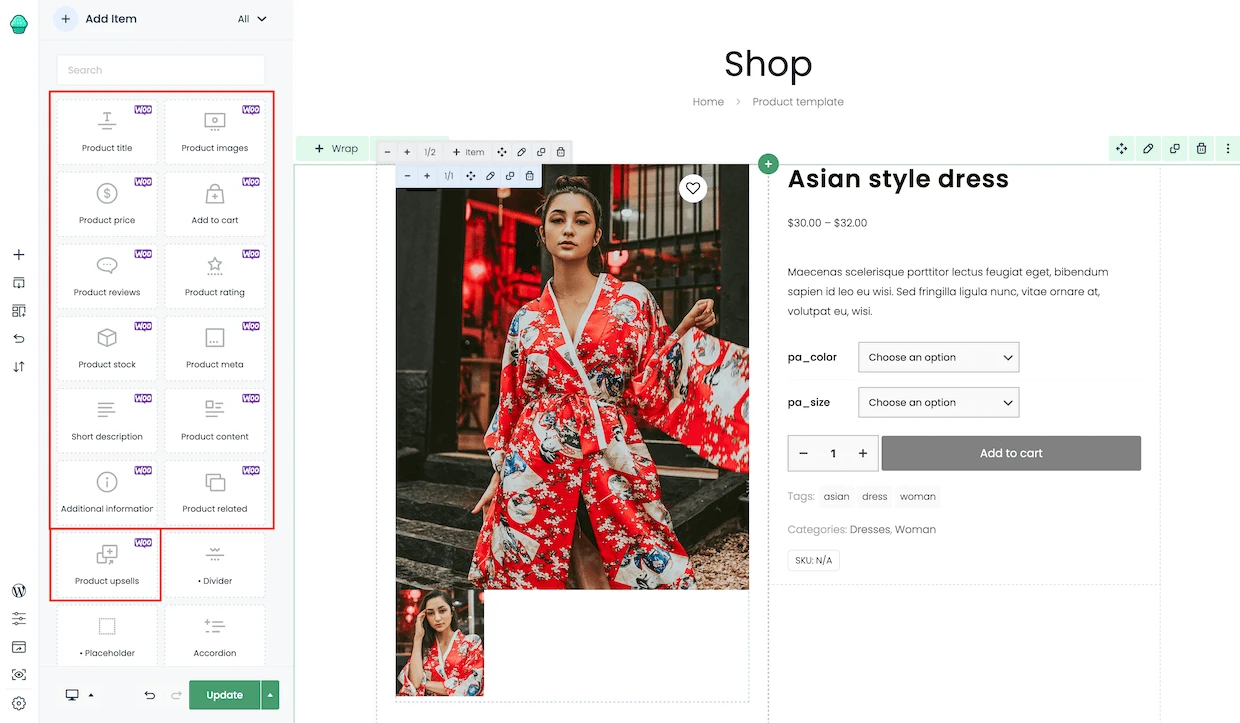Expand the All filter dropdown

[252, 19]
